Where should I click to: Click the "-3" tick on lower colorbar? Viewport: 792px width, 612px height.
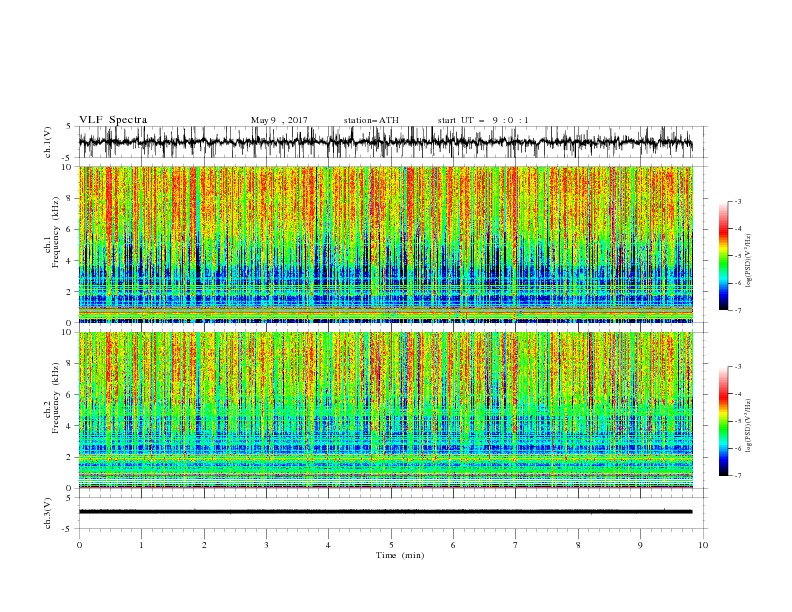click(738, 367)
